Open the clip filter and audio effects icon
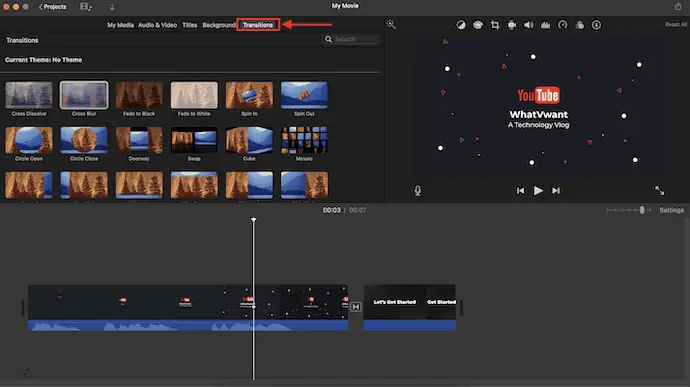 580,25
